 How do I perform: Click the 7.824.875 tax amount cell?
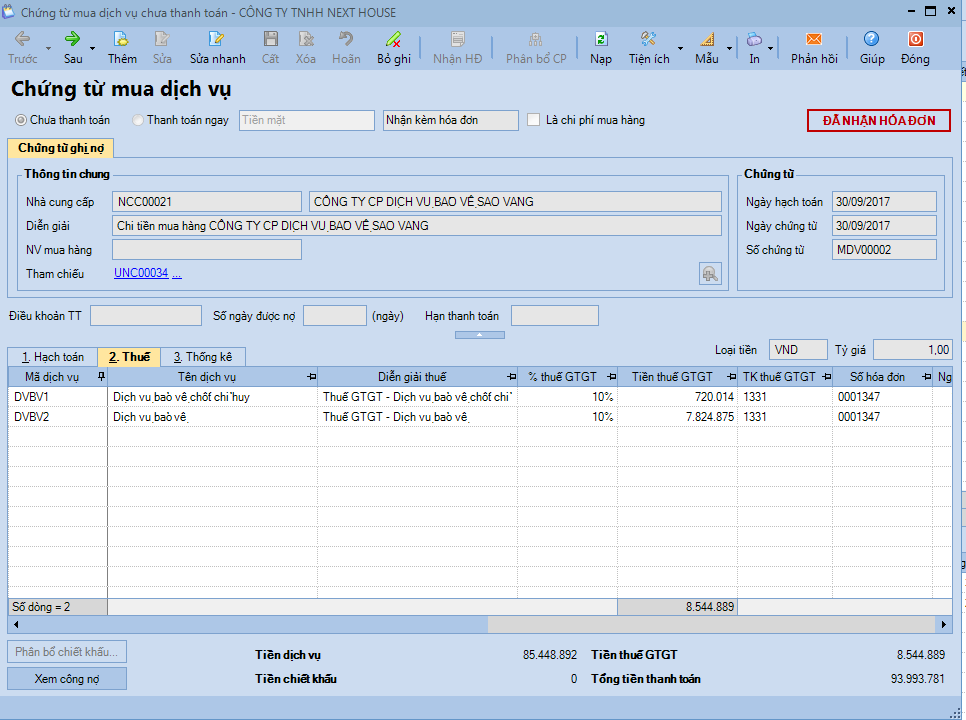point(678,417)
